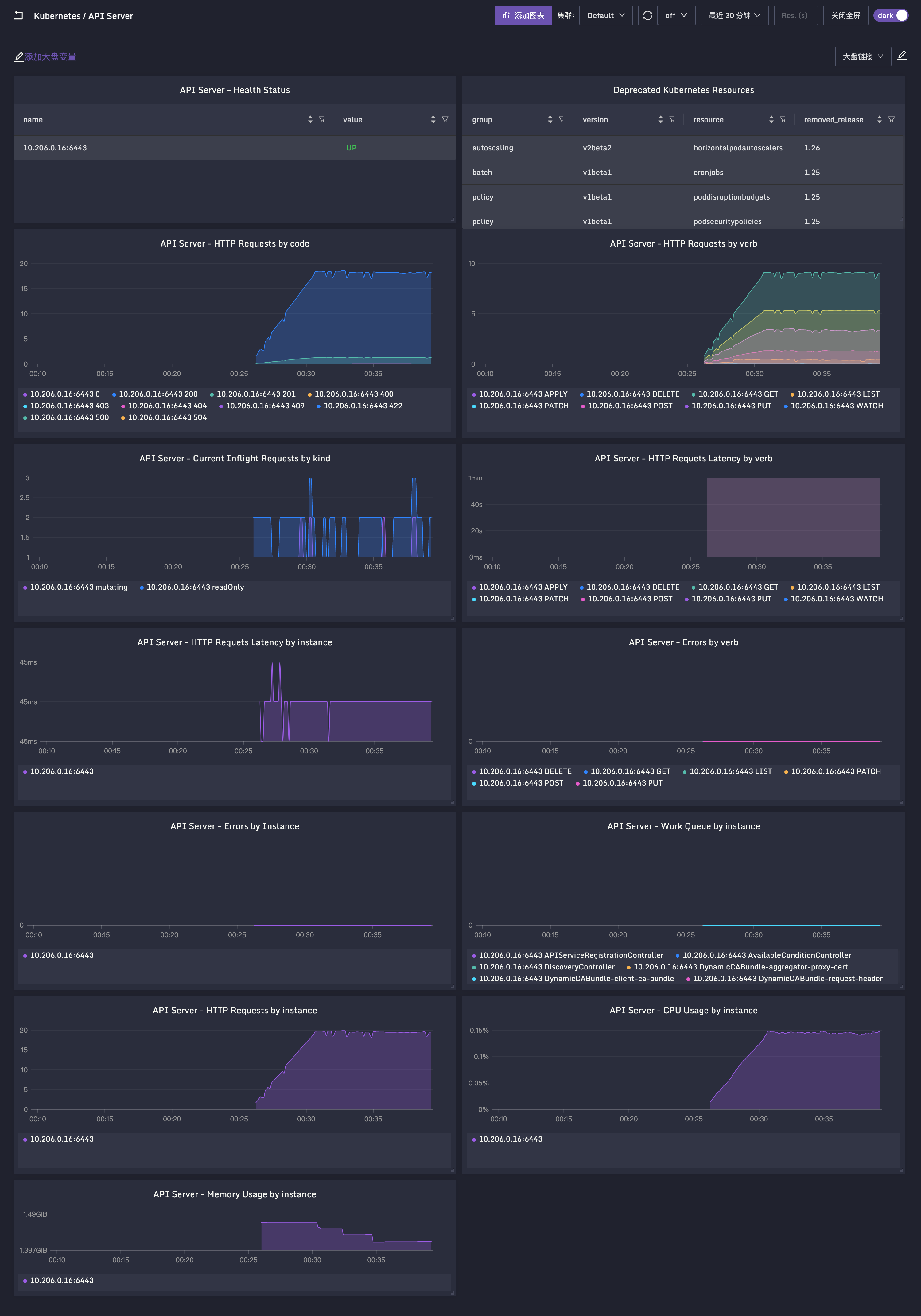Viewport: 921px width, 1316px height.
Task: Click the sort arrows on the version column
Action: pyautogui.click(x=660, y=119)
